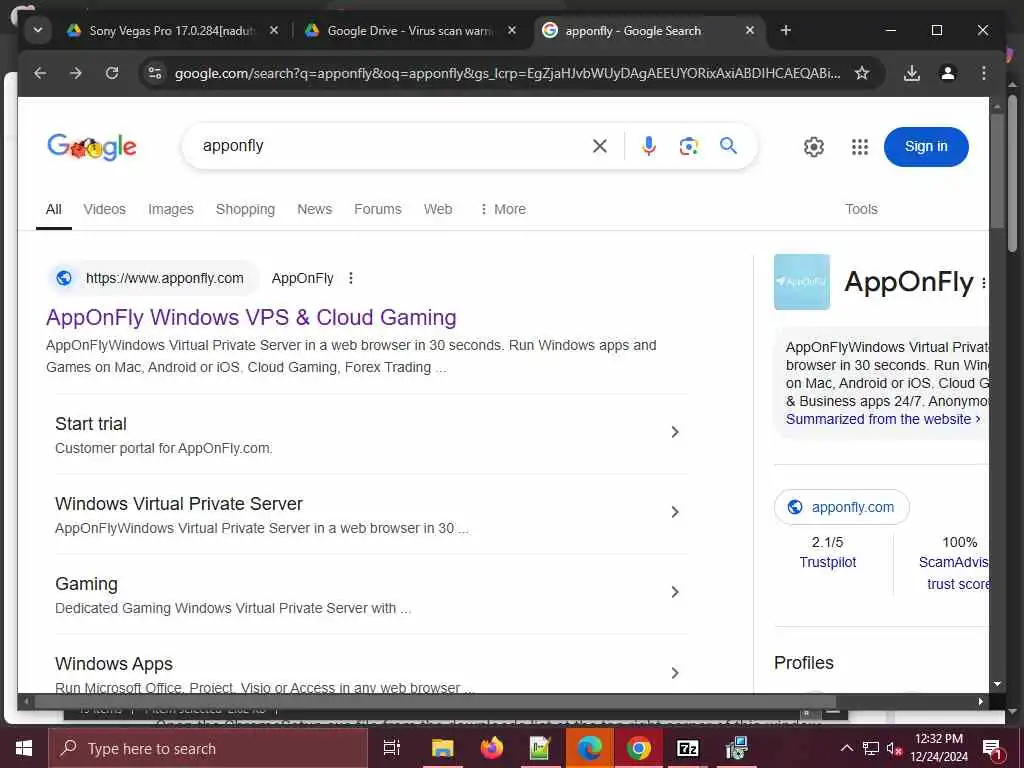Image resolution: width=1024 pixels, height=768 pixels.
Task: Click the vertical page scrollbar
Action: tap(996, 170)
